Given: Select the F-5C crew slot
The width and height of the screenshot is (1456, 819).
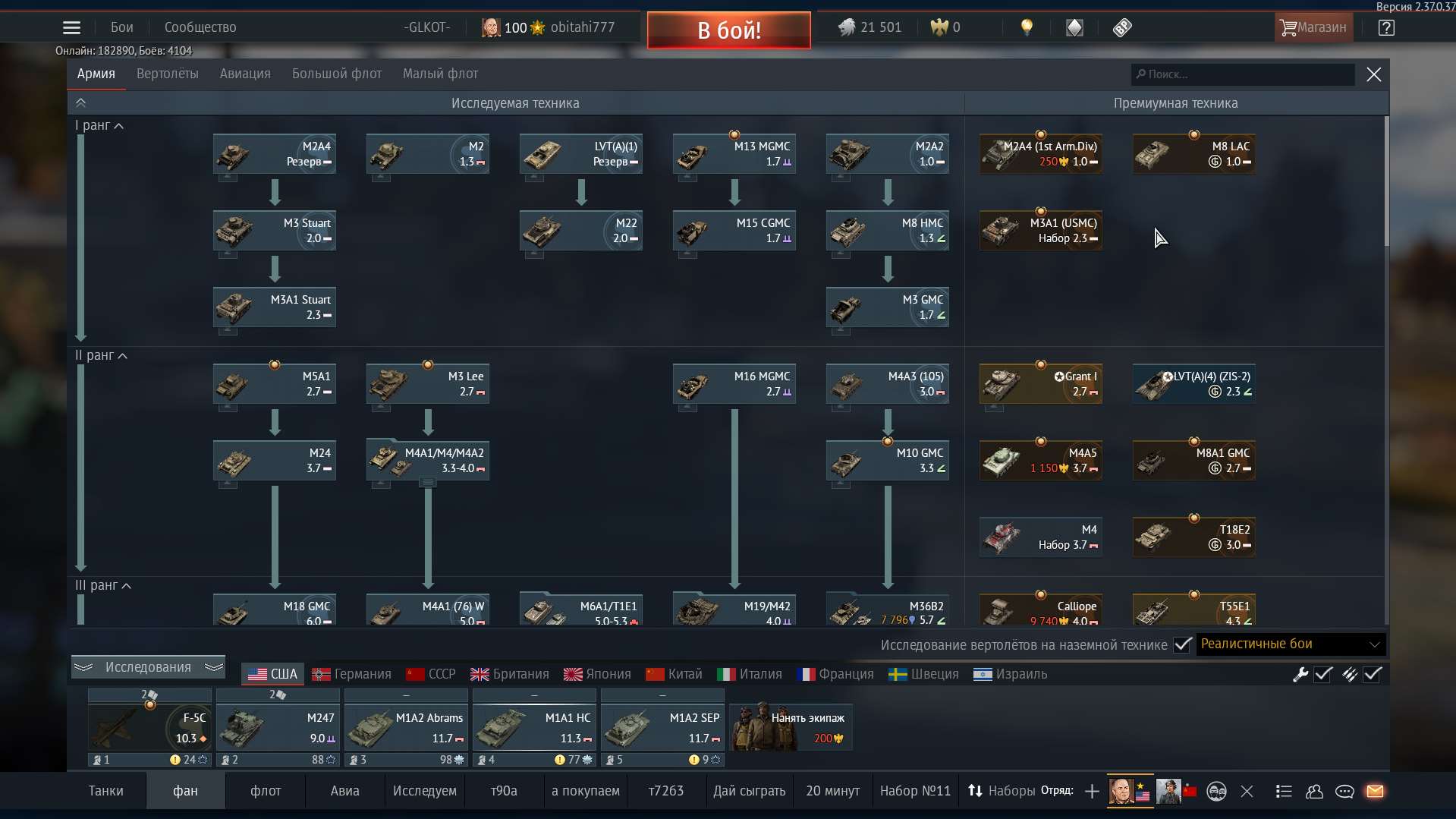Looking at the screenshot, I should pos(149,727).
